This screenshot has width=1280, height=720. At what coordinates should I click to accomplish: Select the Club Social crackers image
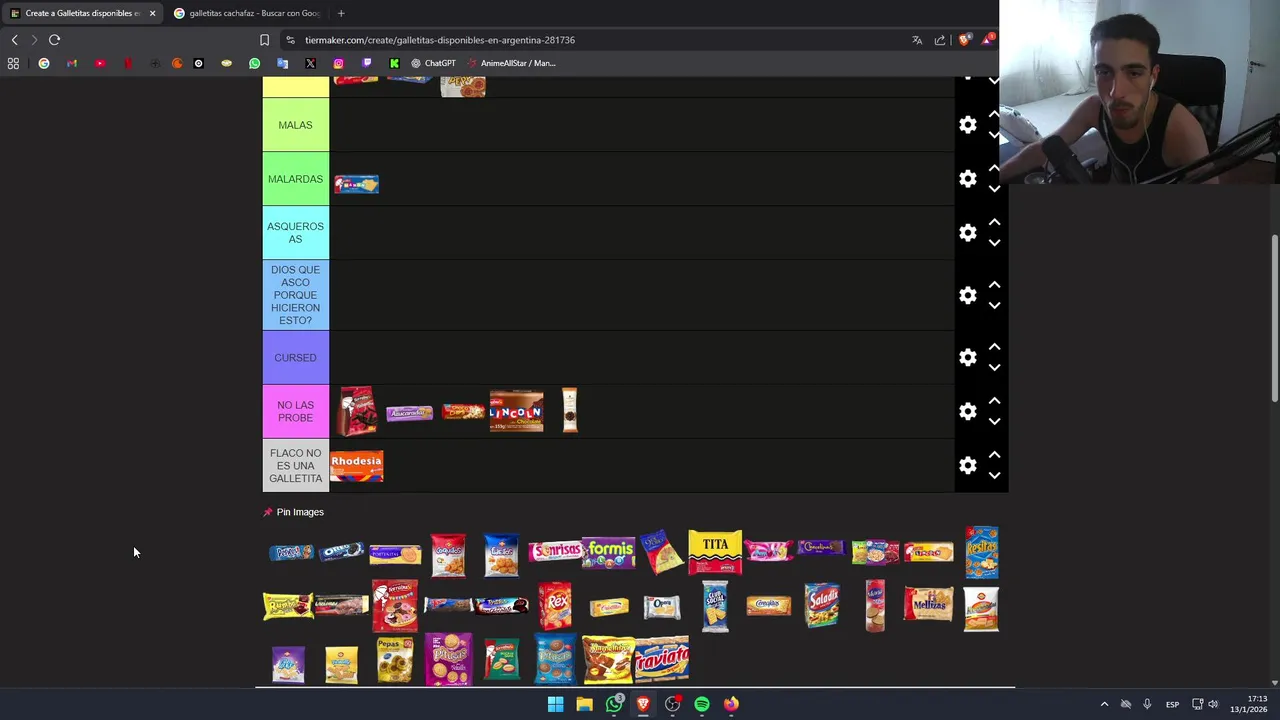tap(715, 606)
